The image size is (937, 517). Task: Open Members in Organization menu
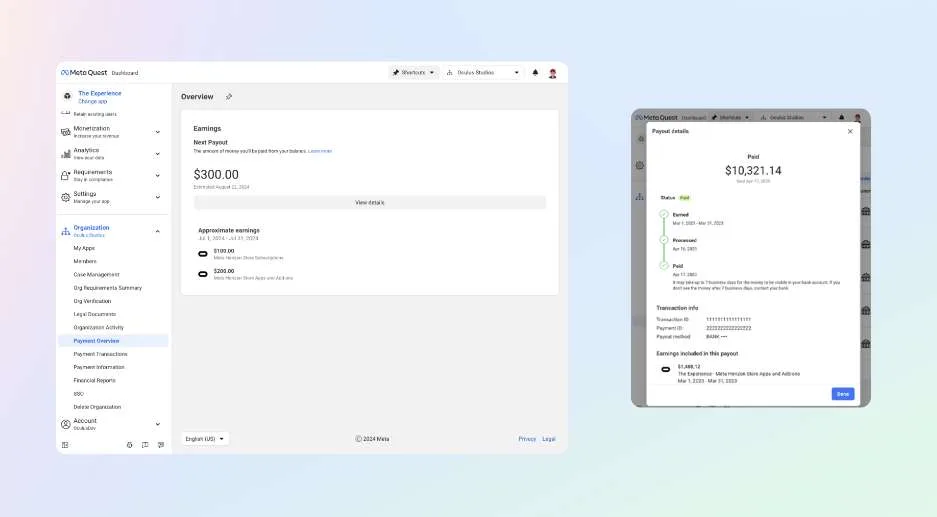click(85, 261)
